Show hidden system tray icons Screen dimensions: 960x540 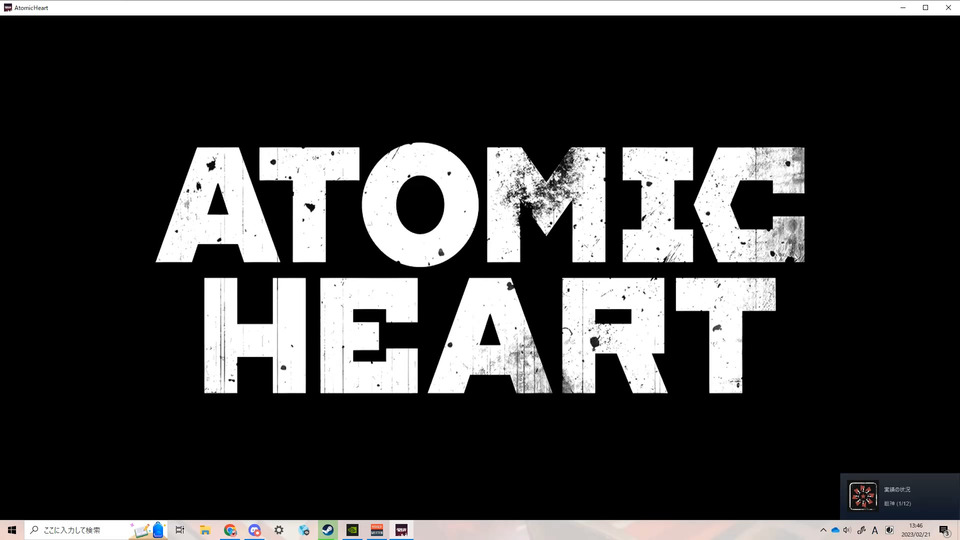coord(823,530)
